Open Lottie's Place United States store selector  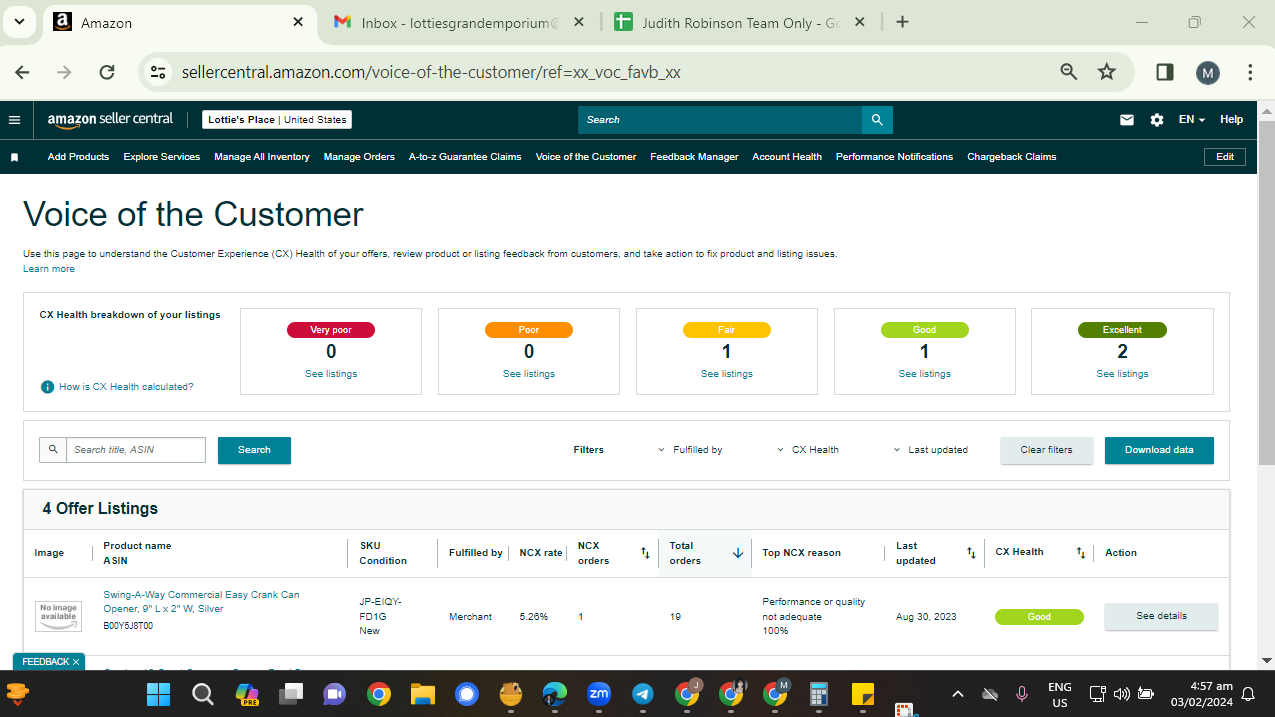[x=277, y=120]
